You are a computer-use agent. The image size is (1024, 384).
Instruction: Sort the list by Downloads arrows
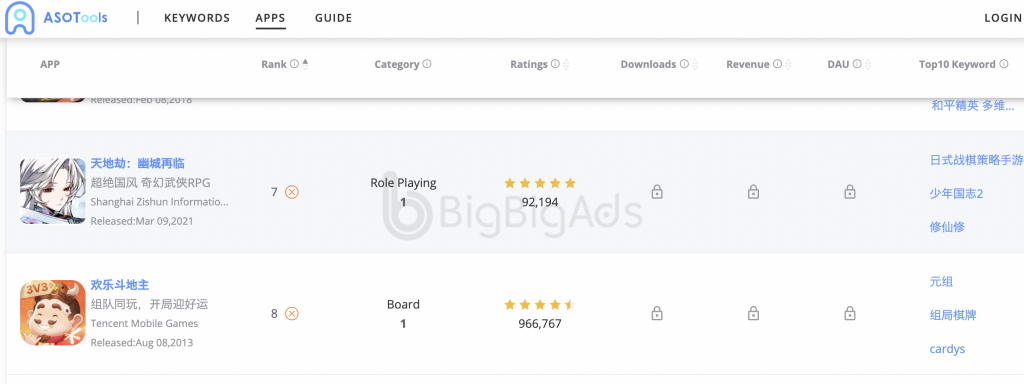point(696,65)
